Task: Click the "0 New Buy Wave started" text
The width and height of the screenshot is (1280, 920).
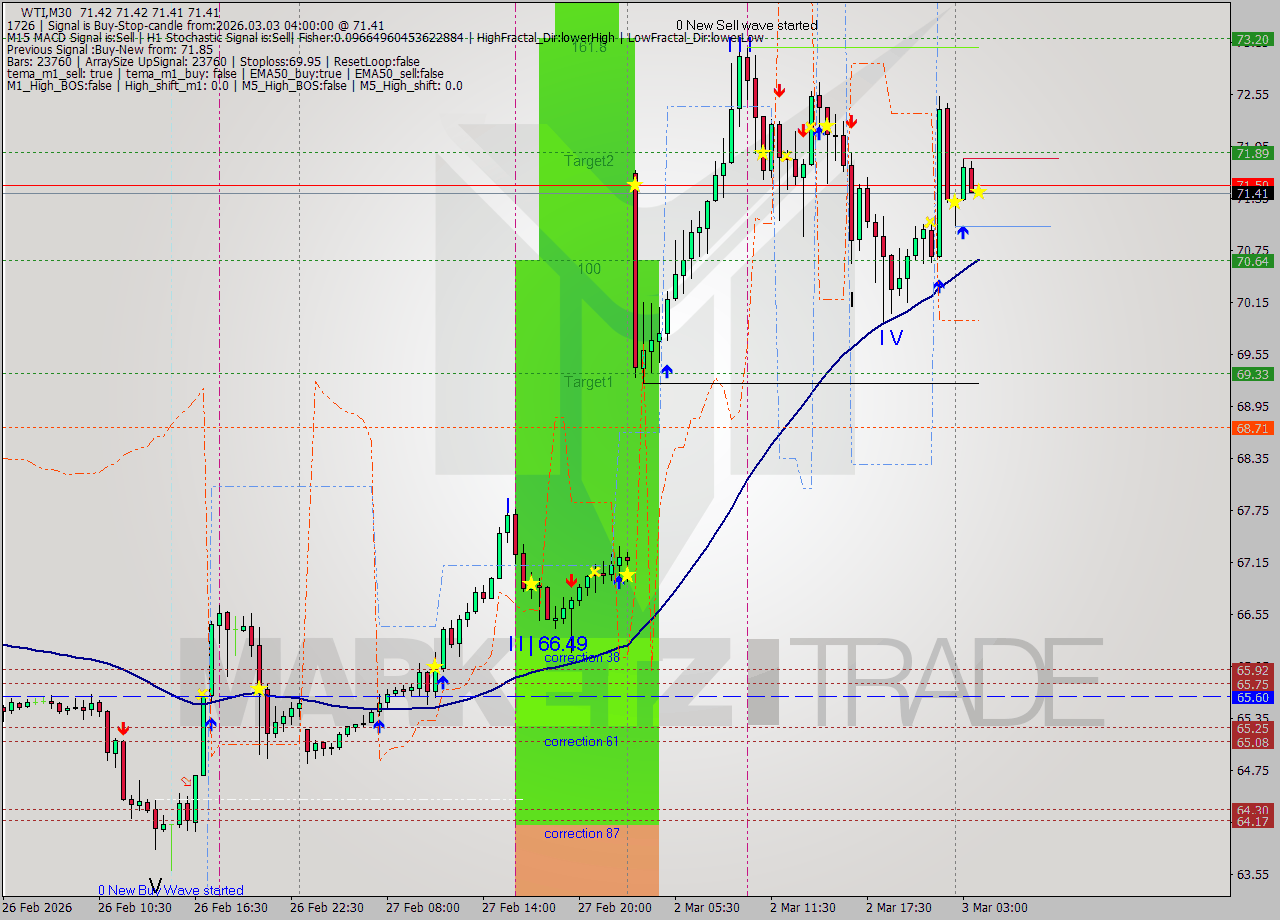Action: (x=170, y=890)
